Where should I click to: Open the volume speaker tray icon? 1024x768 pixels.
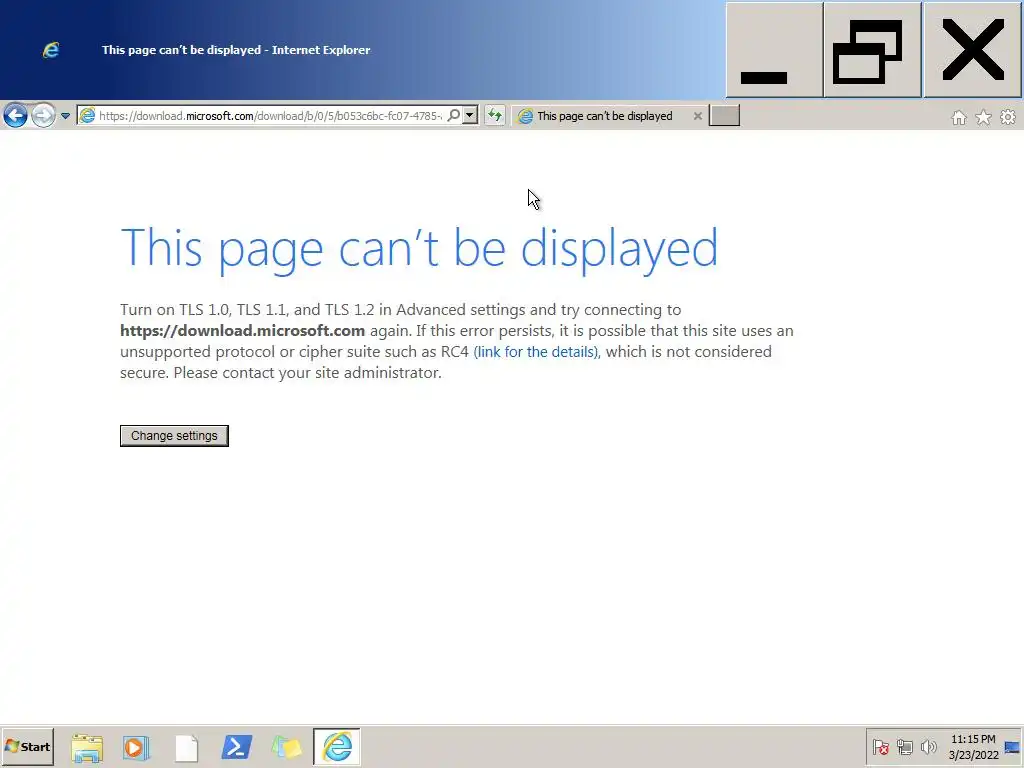928,746
